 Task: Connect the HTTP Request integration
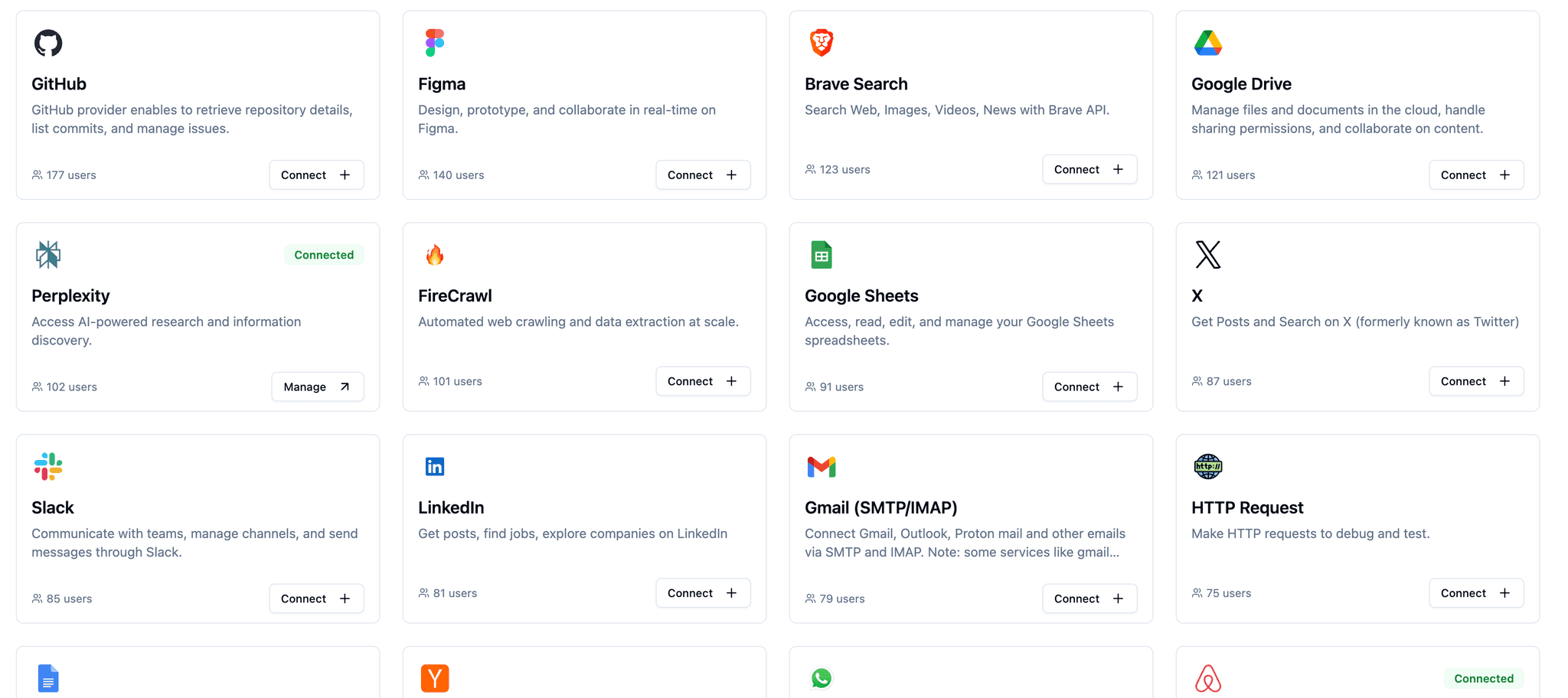click(x=1476, y=593)
